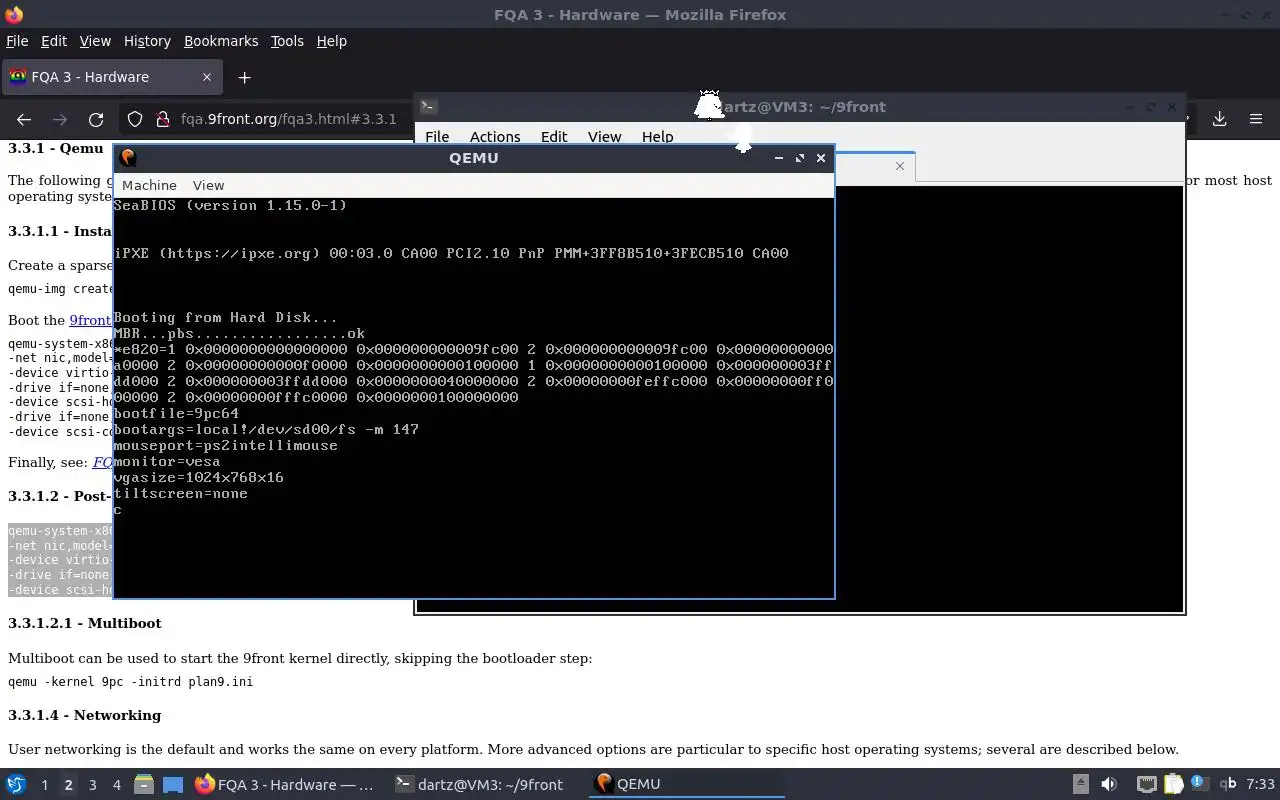Click the 'bootfile=9pc64' line in QEMU
The height and width of the screenshot is (800, 1280).
pos(176,413)
